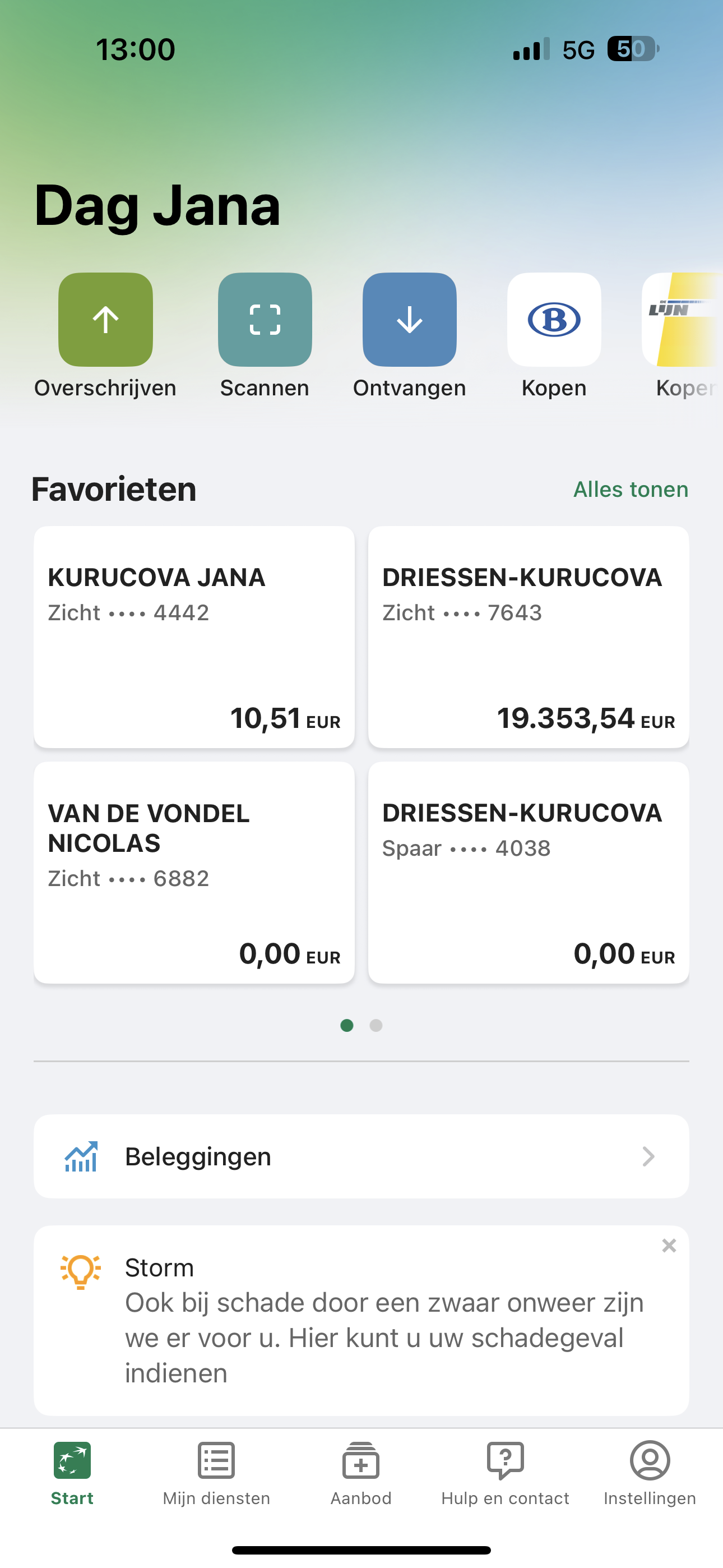Switch to the Mijn diensten tab
Image resolution: width=723 pixels, height=1568 pixels.
click(216, 1472)
